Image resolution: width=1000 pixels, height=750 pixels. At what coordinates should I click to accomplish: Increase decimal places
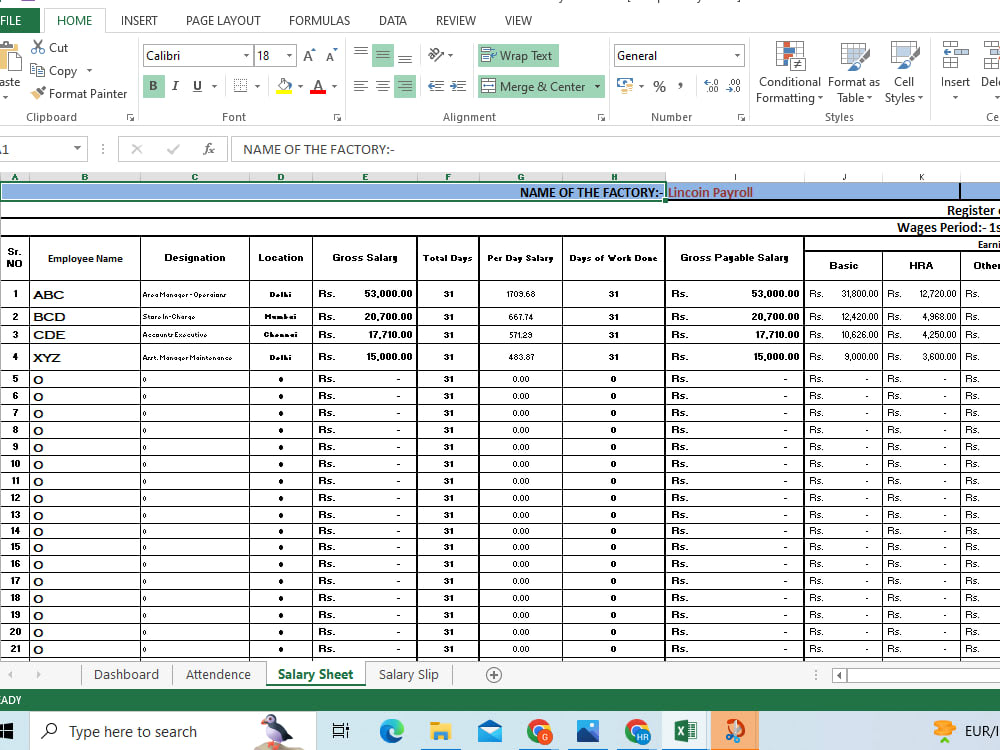[x=711, y=86]
